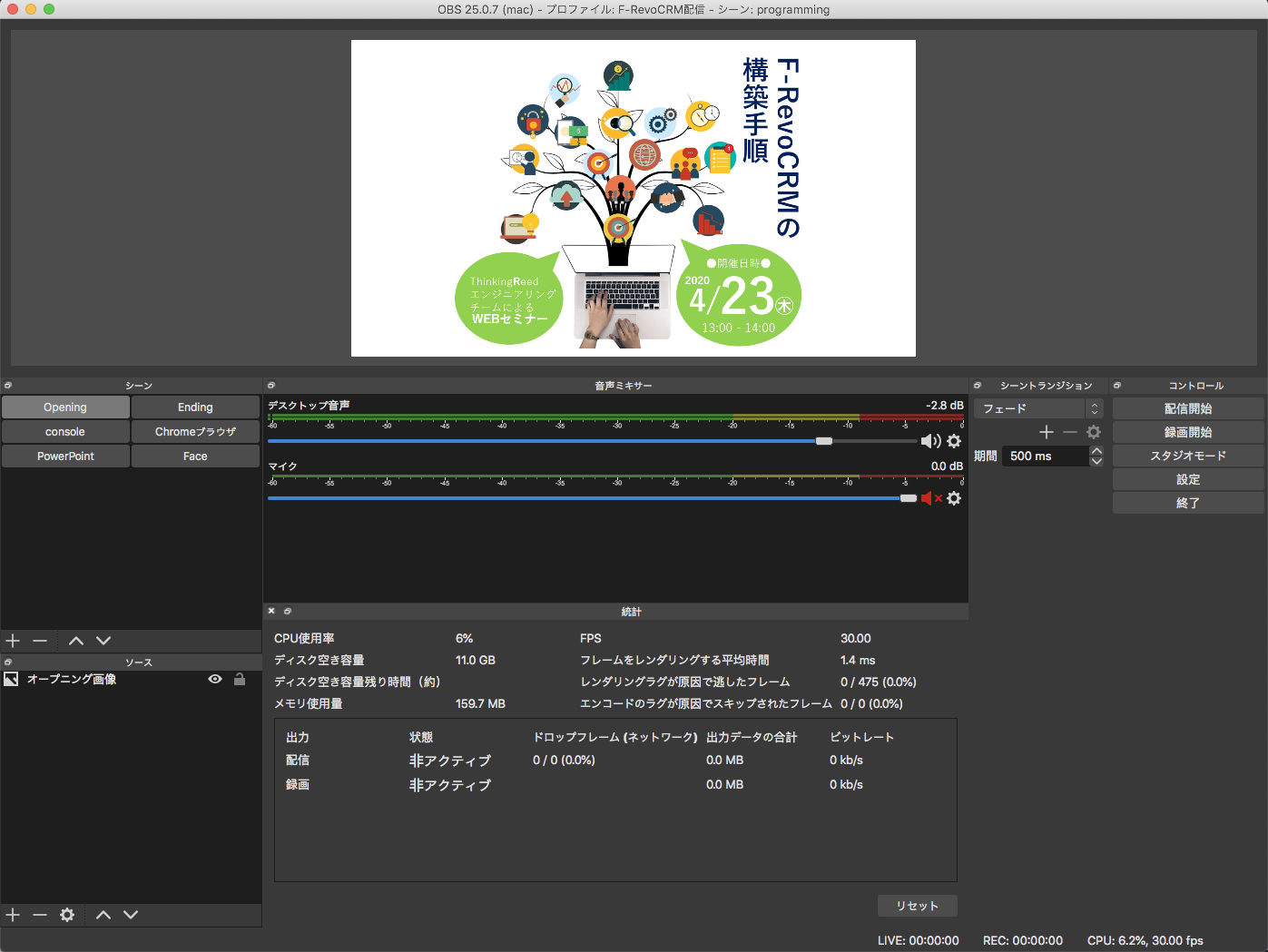This screenshot has height=952, width=1268.
Task: Click the -2.8 dB level readout
Action: tap(944, 406)
